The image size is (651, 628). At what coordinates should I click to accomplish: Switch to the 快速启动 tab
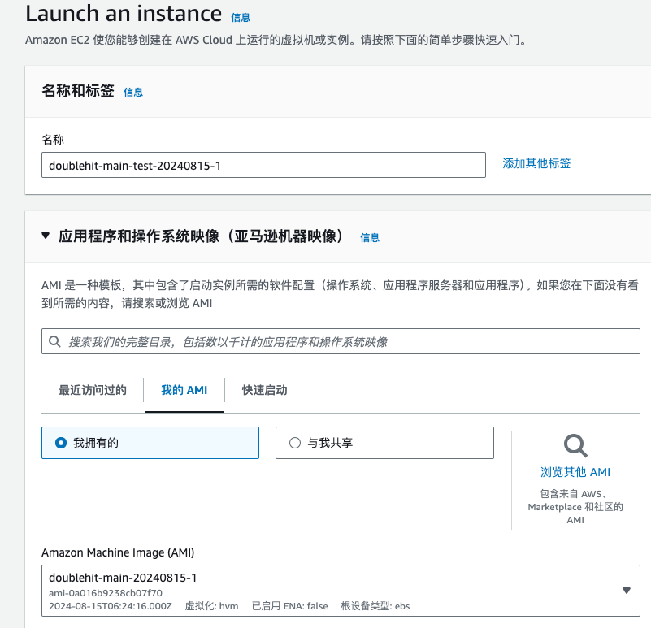pyautogui.click(x=264, y=390)
